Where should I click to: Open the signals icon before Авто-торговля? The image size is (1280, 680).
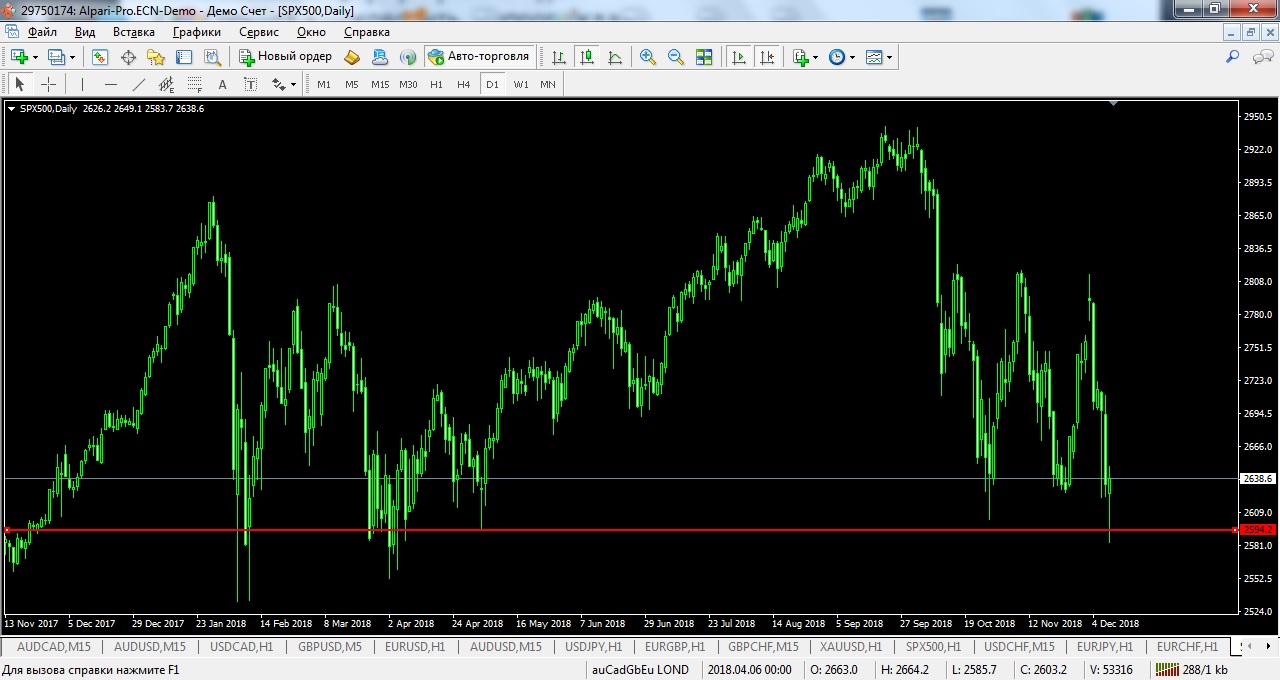tap(408, 57)
